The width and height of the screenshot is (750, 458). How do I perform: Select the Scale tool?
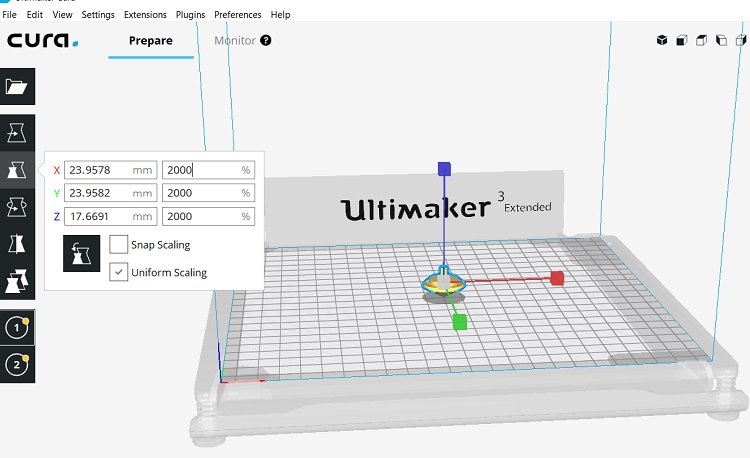(17, 170)
